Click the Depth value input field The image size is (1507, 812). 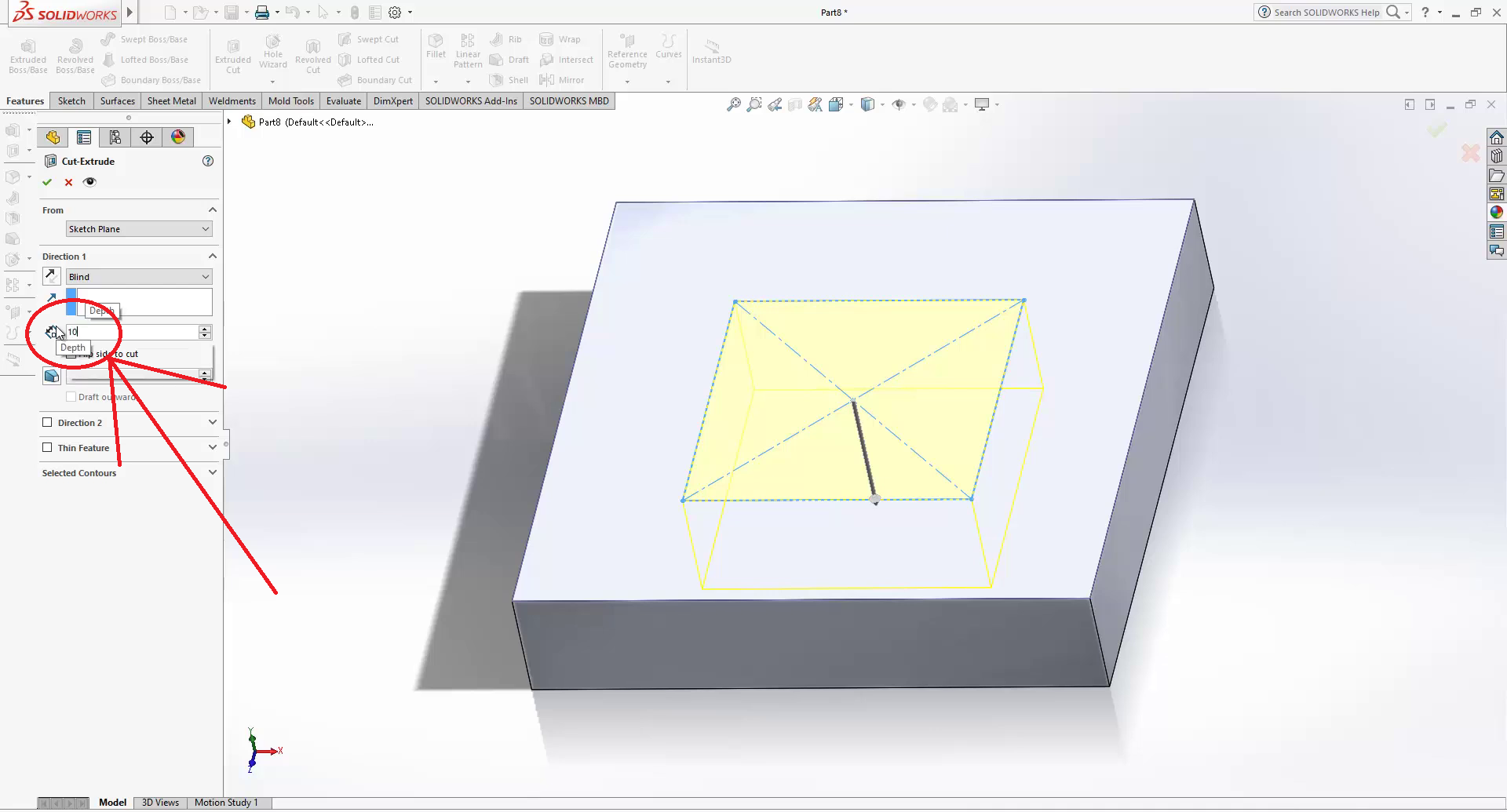(133, 332)
